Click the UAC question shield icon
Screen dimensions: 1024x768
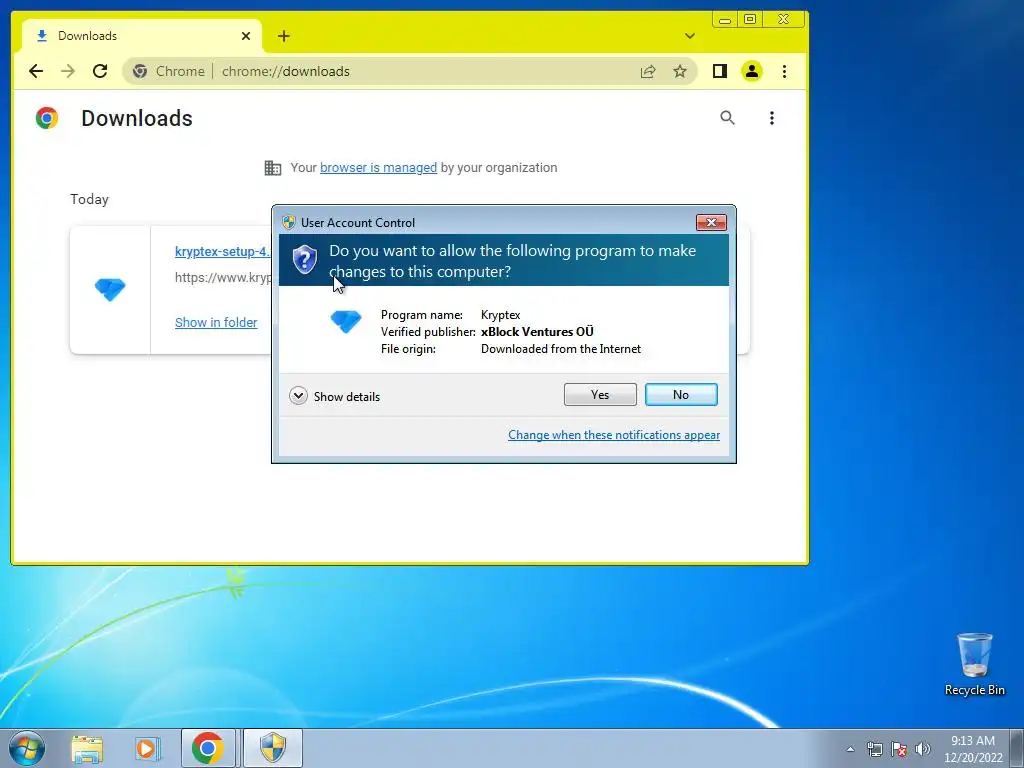pyautogui.click(x=304, y=260)
